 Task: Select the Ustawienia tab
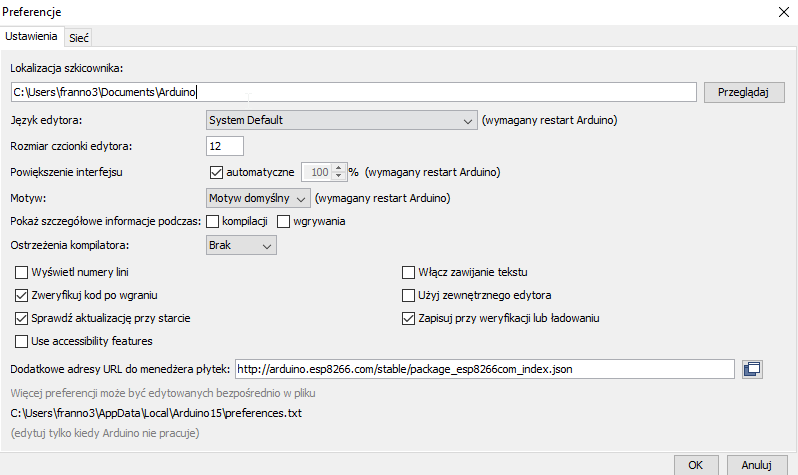pos(32,36)
